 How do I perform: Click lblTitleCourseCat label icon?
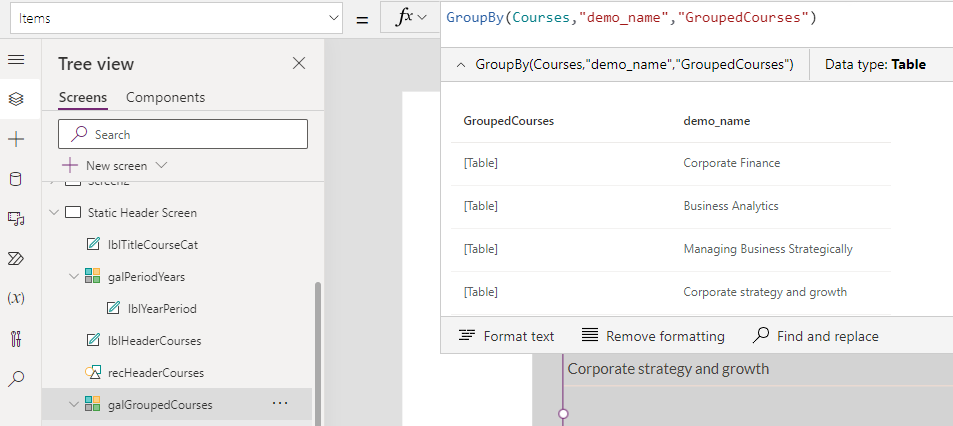[93, 244]
